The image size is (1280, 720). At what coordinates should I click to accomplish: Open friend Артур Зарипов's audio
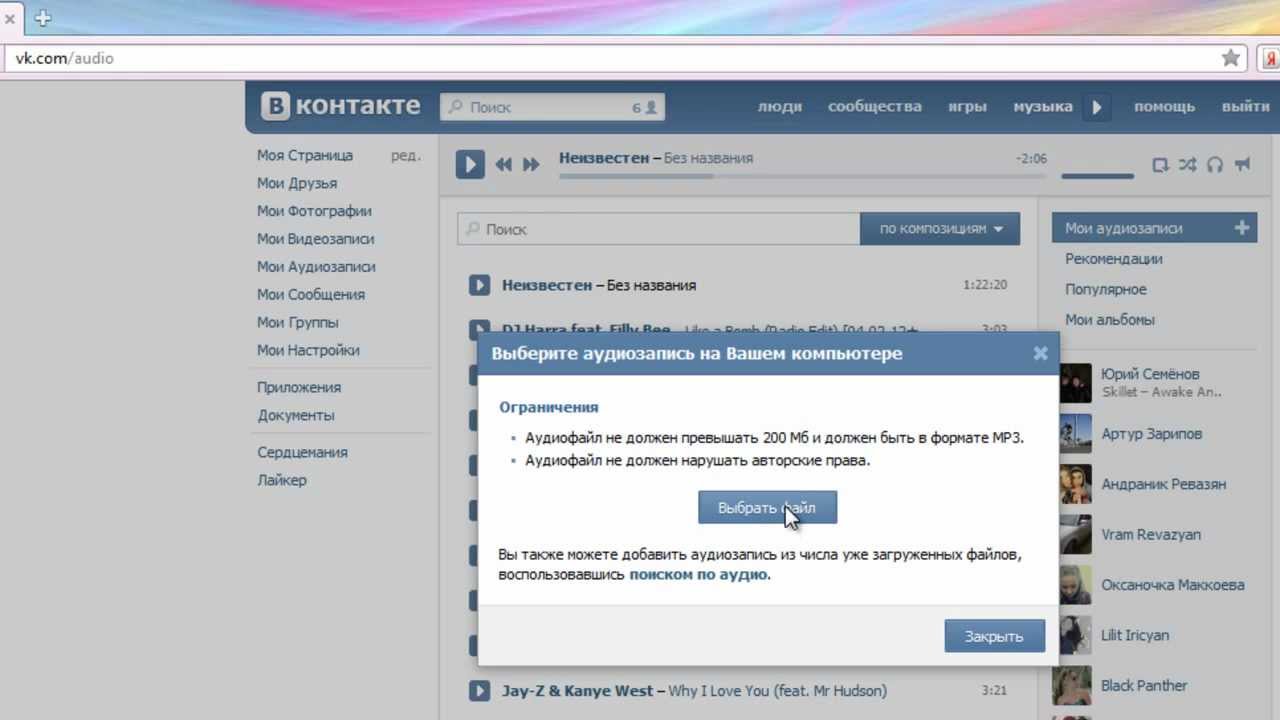[x=1152, y=434]
